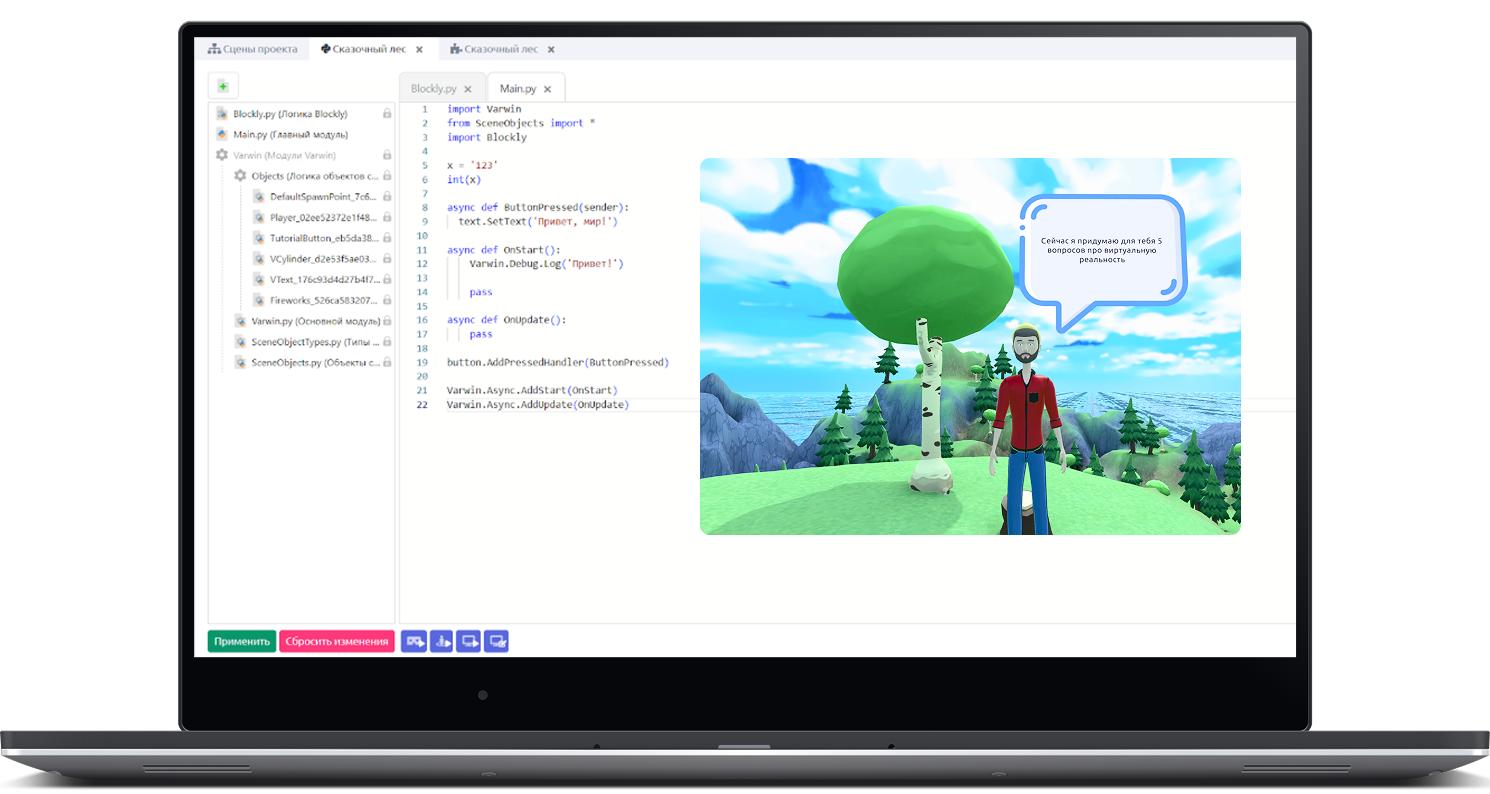Image resolution: width=1490 pixels, height=794 pixels.
Task: Close the second Сказочный лес tab
Action: [551, 49]
